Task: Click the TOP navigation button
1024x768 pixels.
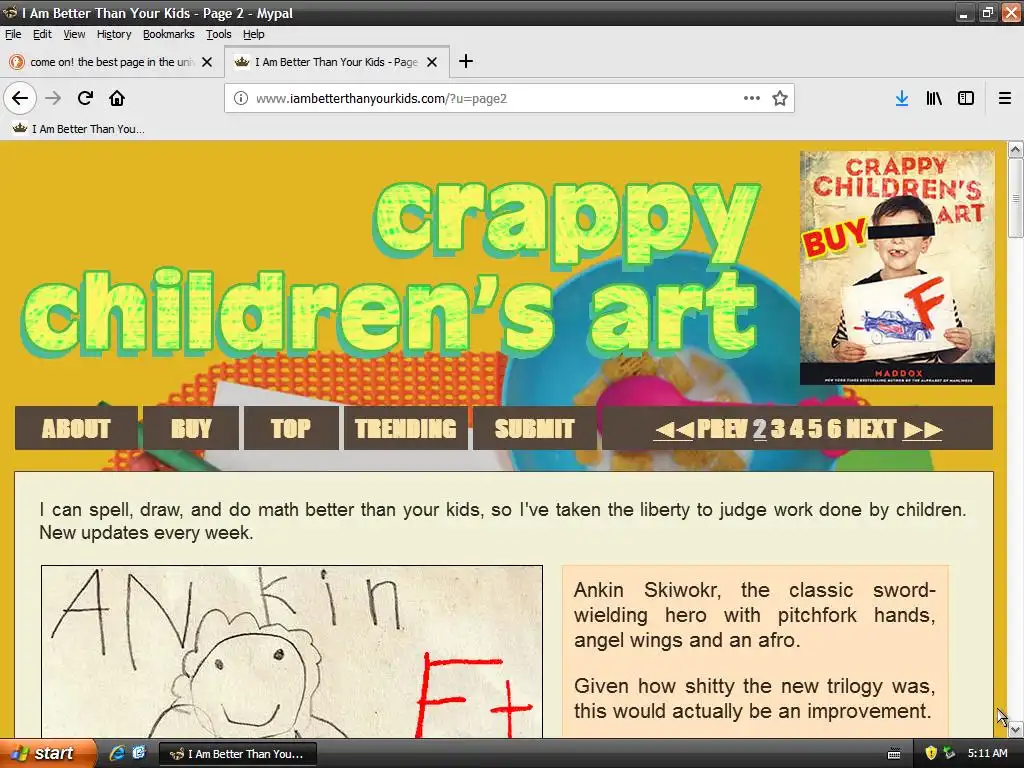Action: (291, 428)
